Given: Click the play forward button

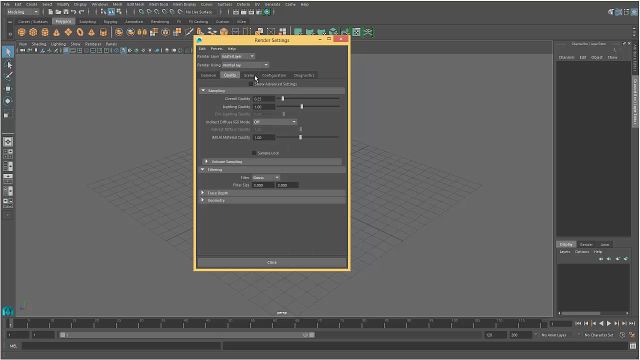Looking at the screenshot, I should (609, 323).
